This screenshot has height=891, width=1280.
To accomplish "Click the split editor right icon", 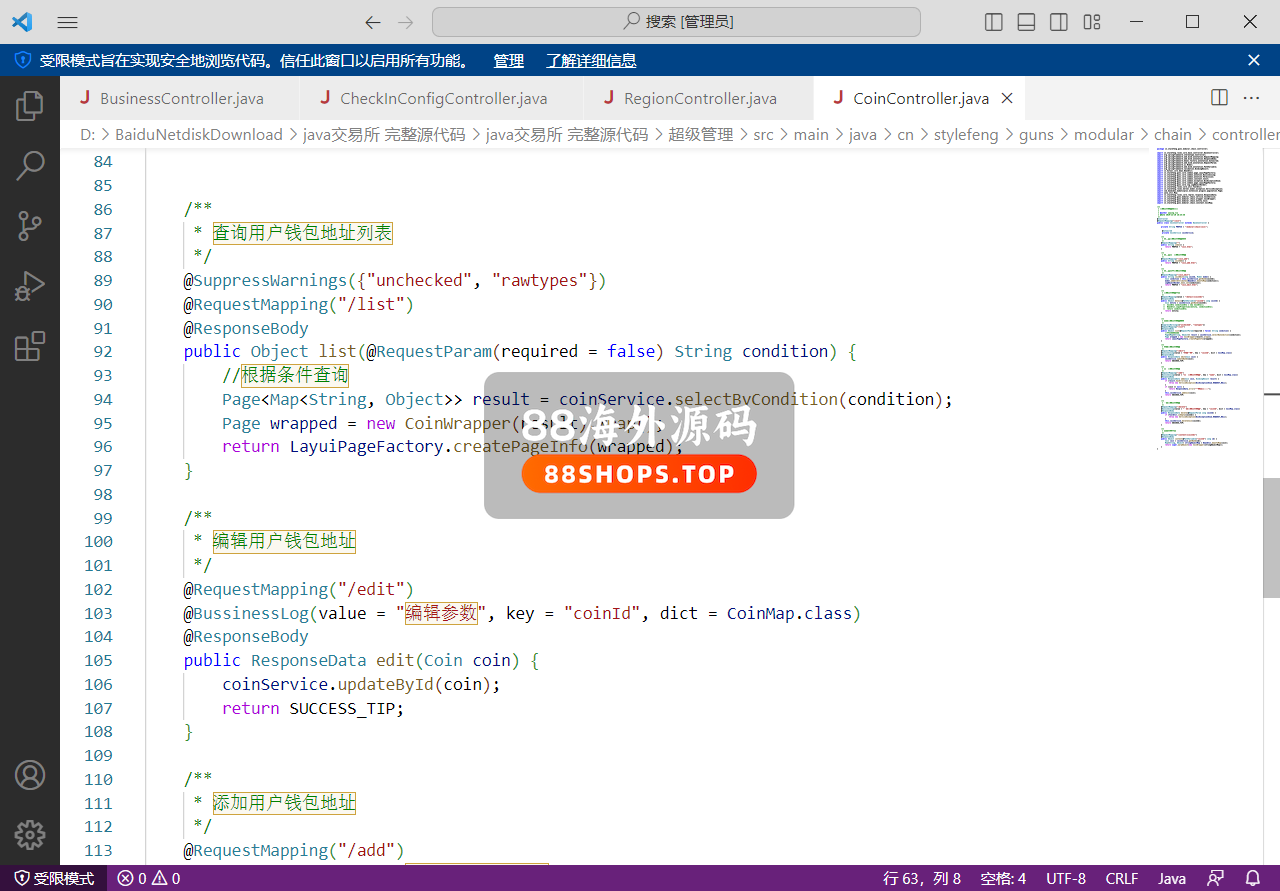I will 1219,98.
